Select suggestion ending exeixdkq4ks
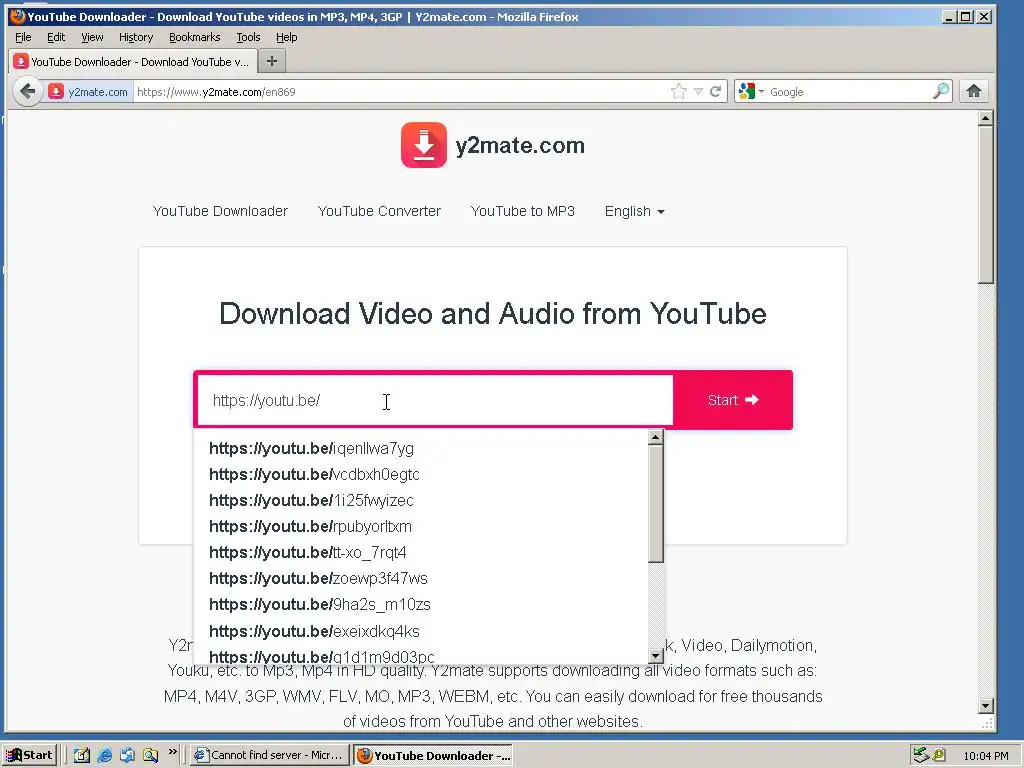 [421, 632]
